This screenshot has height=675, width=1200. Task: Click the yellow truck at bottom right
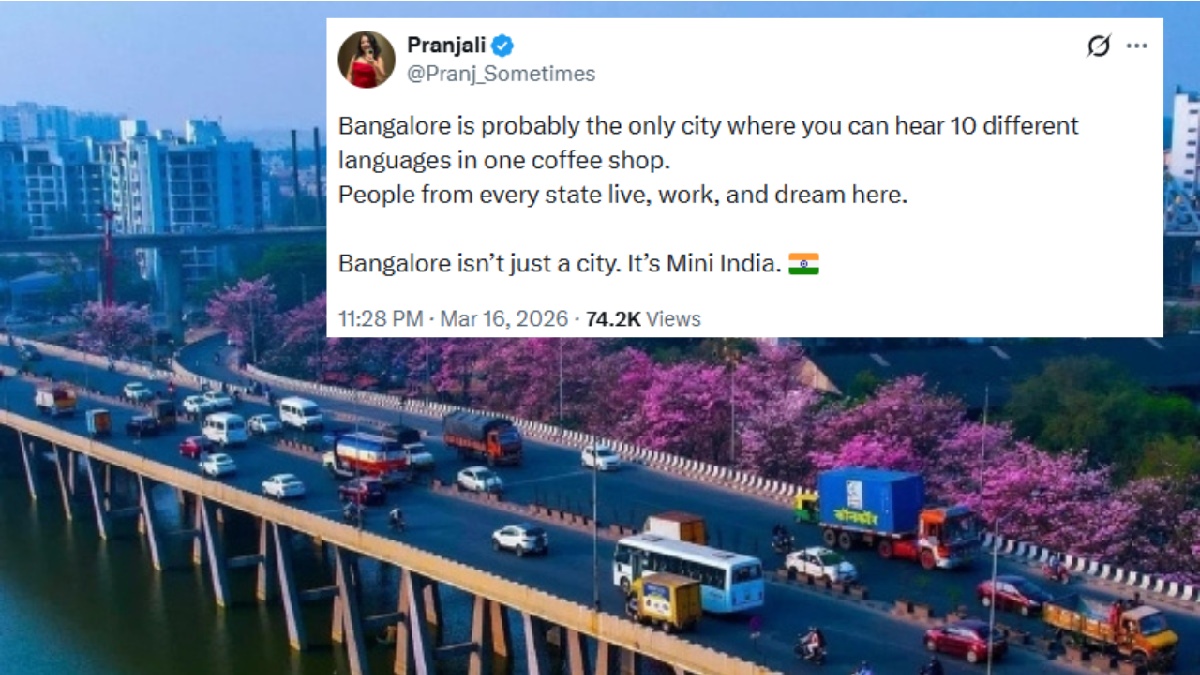click(x=1110, y=629)
